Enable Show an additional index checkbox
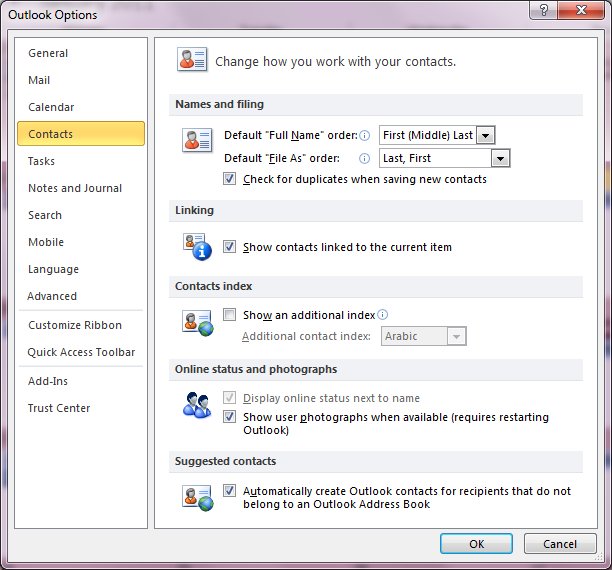Viewport: 612px width, 570px height. coord(230,315)
